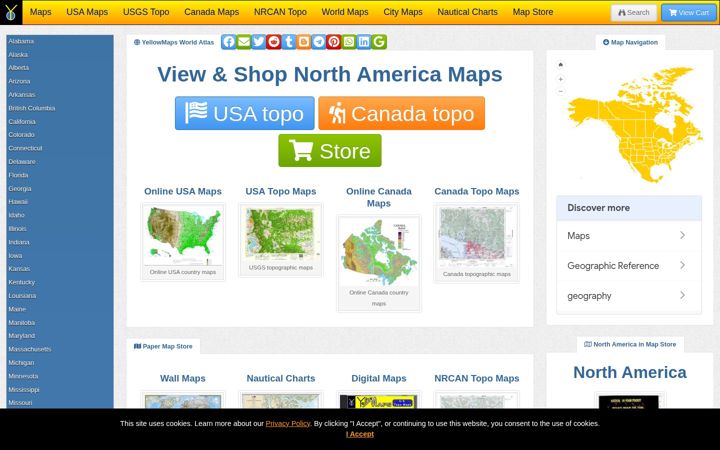
Task: Open Canada Maps menu
Action: pos(212,12)
